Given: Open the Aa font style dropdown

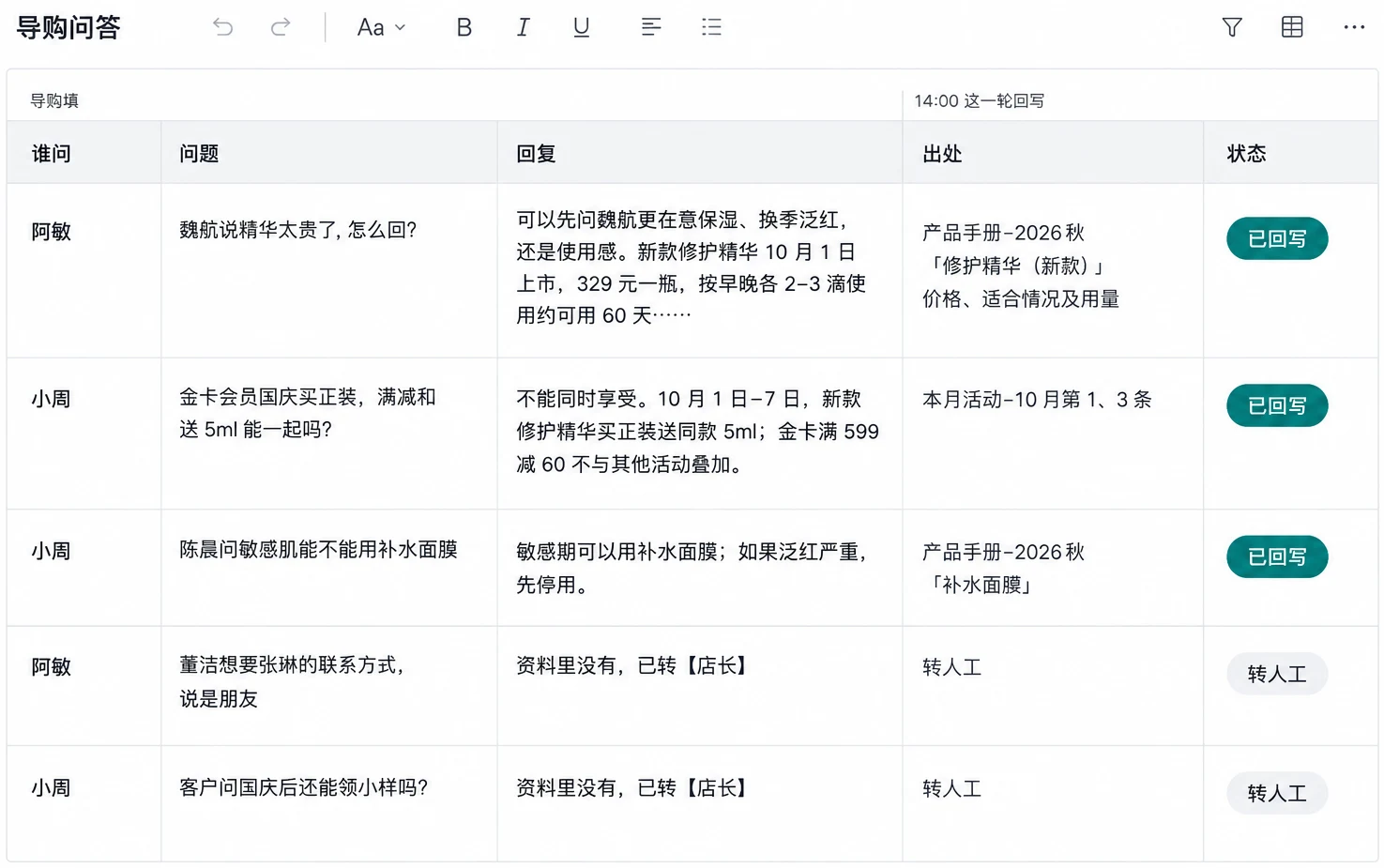Looking at the screenshot, I should pyautogui.click(x=381, y=27).
